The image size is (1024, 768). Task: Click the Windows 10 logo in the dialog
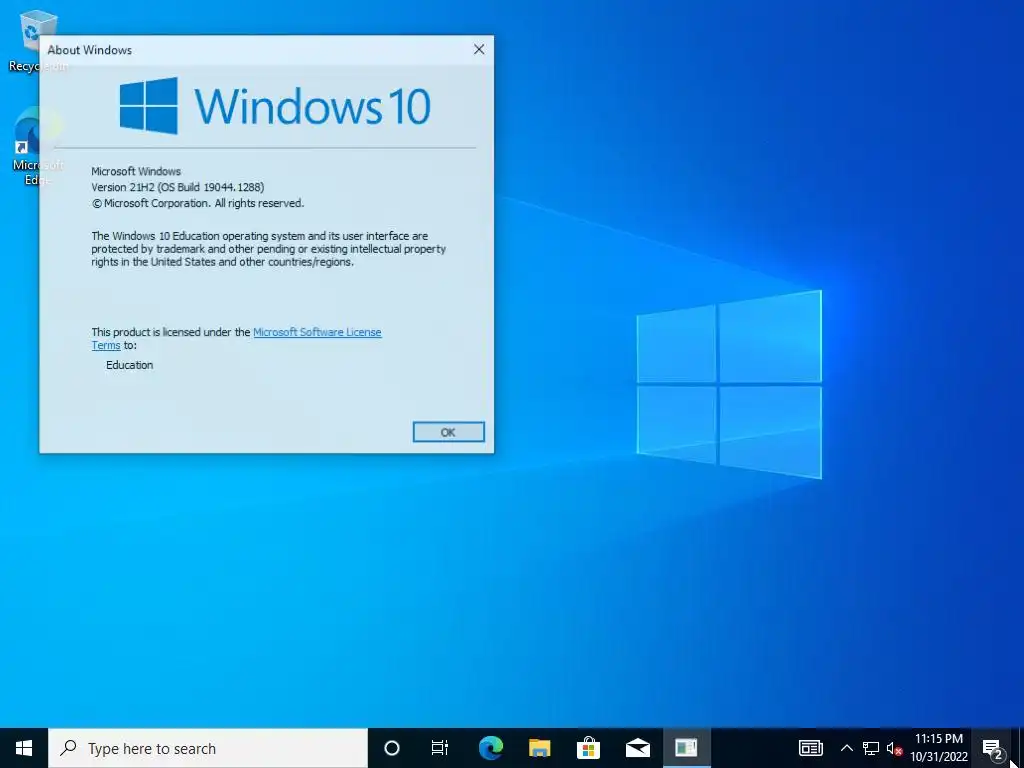coord(275,106)
